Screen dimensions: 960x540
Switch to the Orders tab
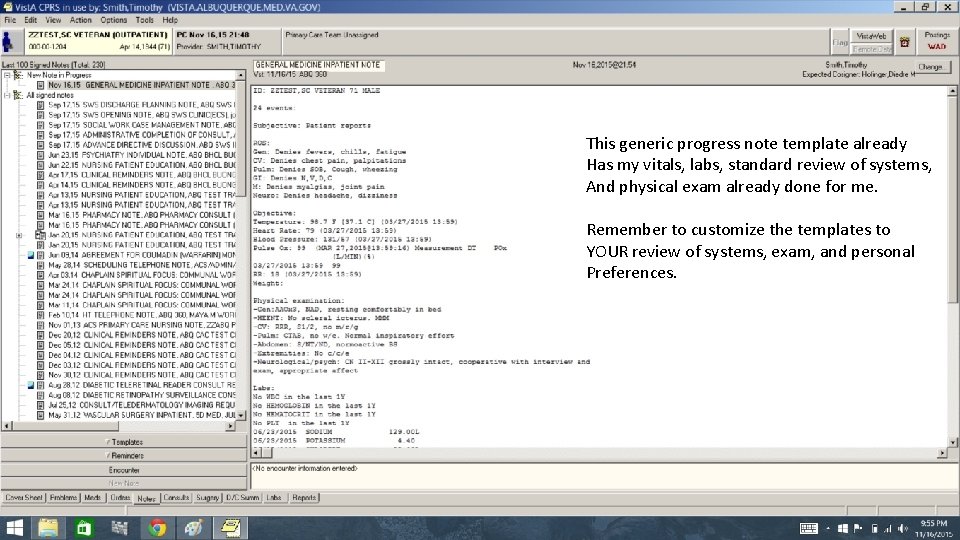[120, 498]
